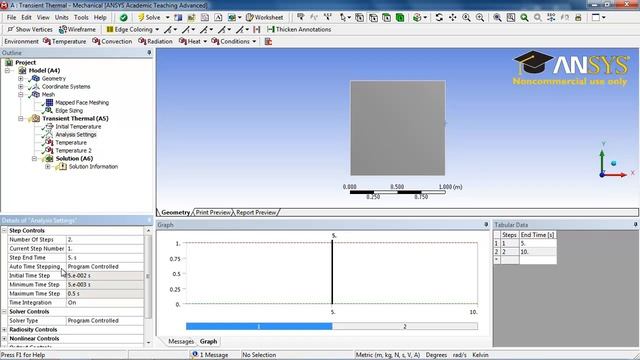Collapse the Step Controls section
This screenshot has width=640, height=360.
(x=4, y=231)
